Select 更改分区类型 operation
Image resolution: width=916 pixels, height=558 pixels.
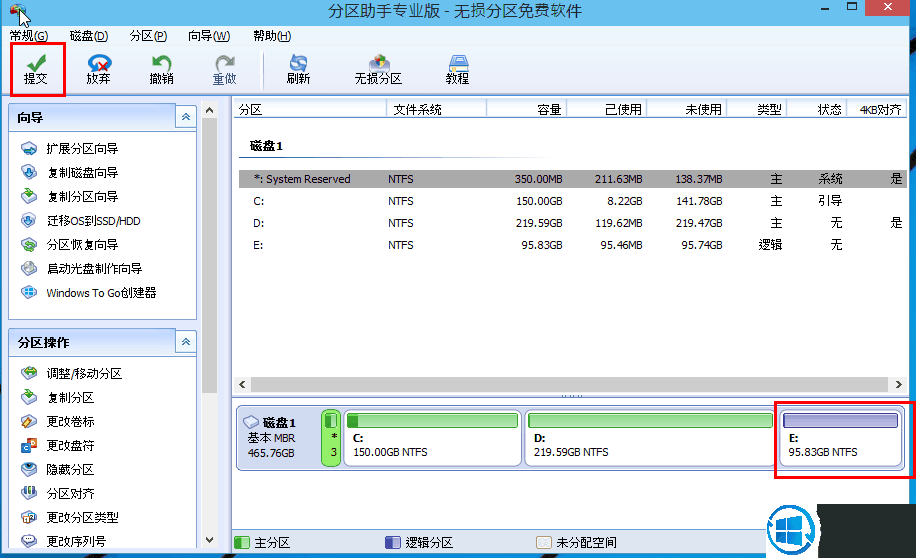click(70, 517)
